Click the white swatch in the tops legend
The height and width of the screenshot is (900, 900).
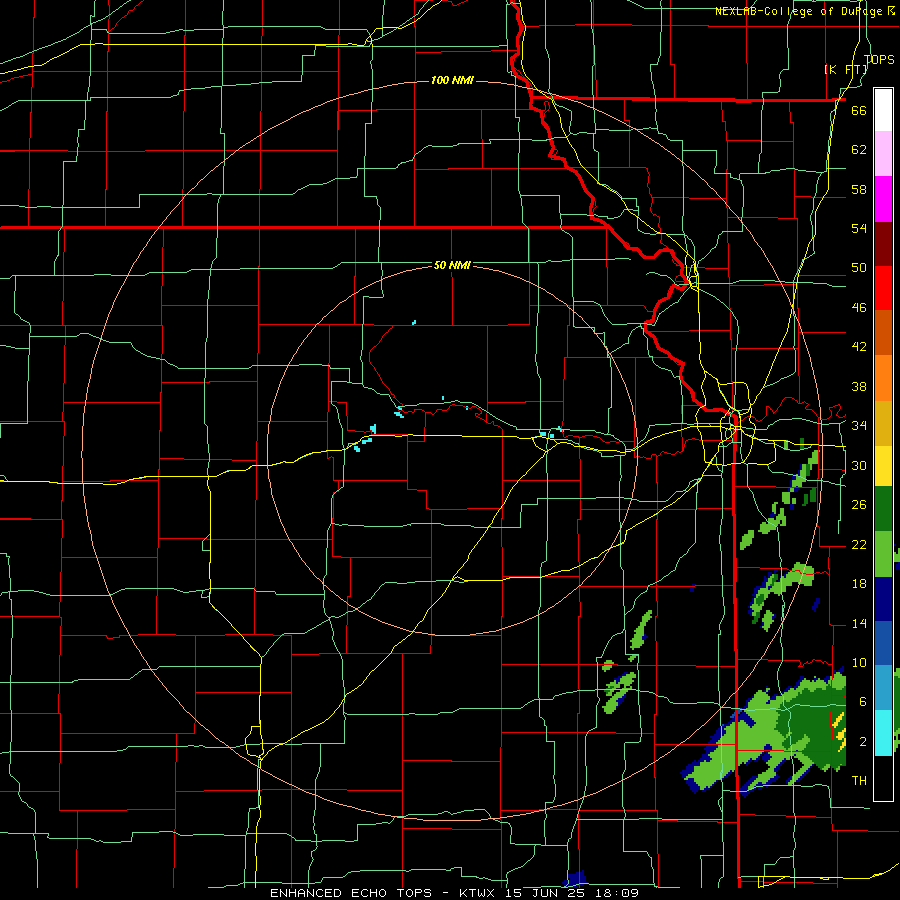[x=883, y=110]
